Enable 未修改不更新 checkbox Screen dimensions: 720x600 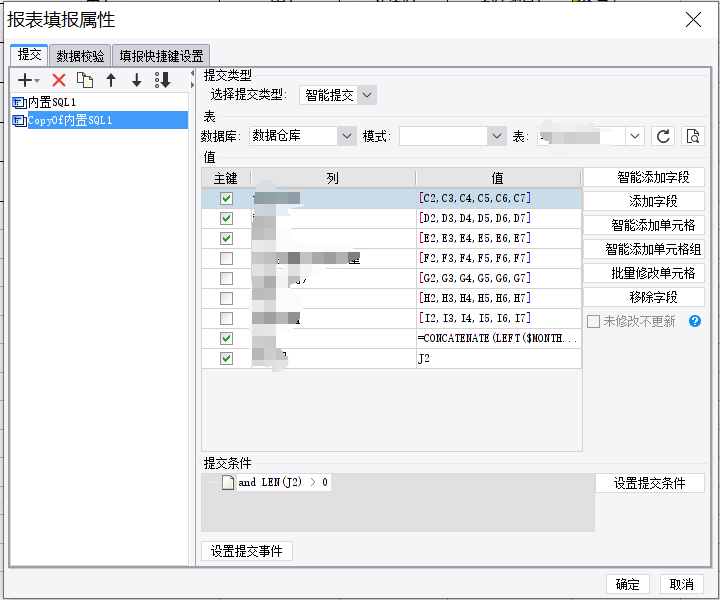pos(593,321)
